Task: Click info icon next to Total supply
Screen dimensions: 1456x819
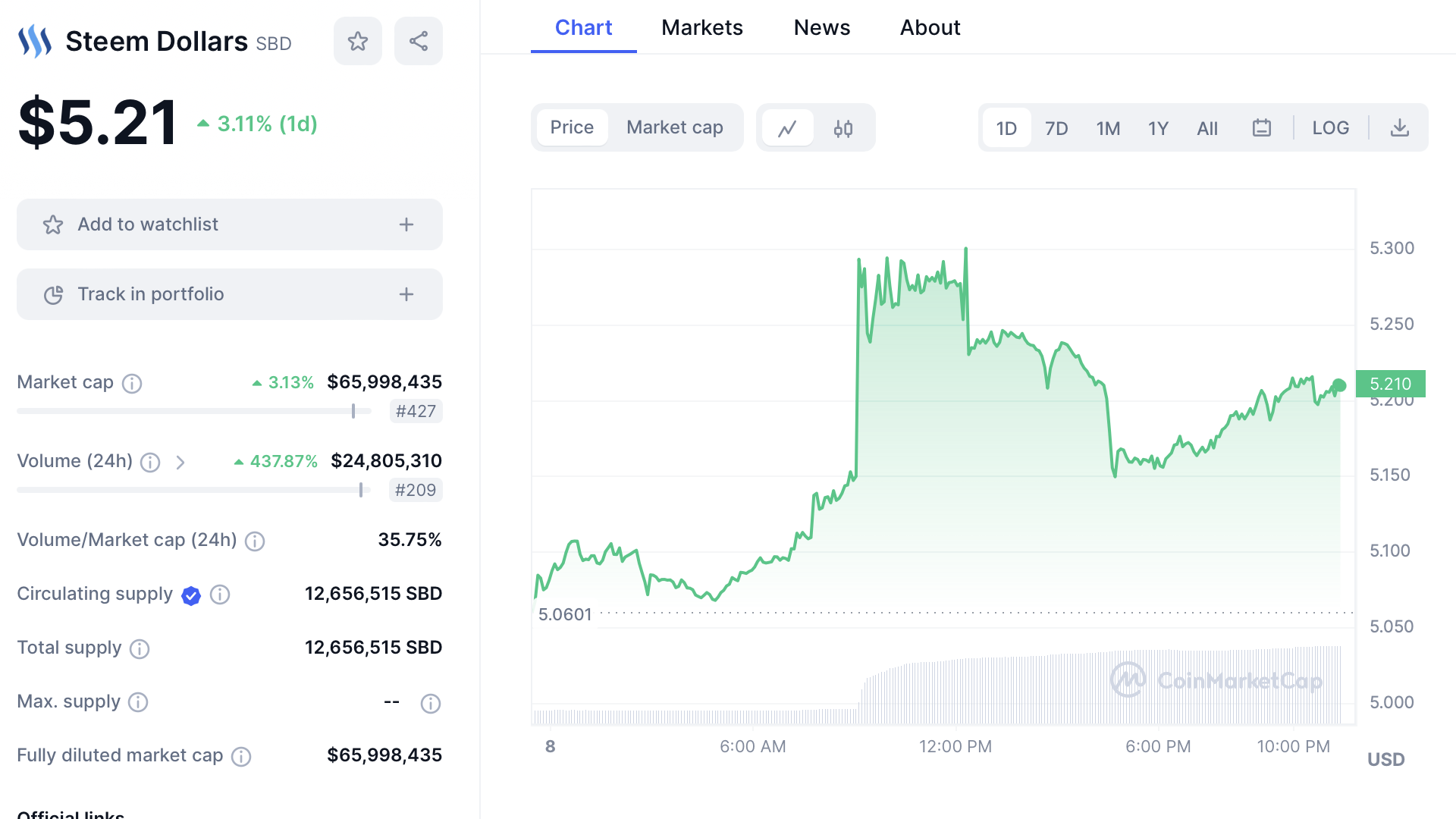Action: point(140,648)
